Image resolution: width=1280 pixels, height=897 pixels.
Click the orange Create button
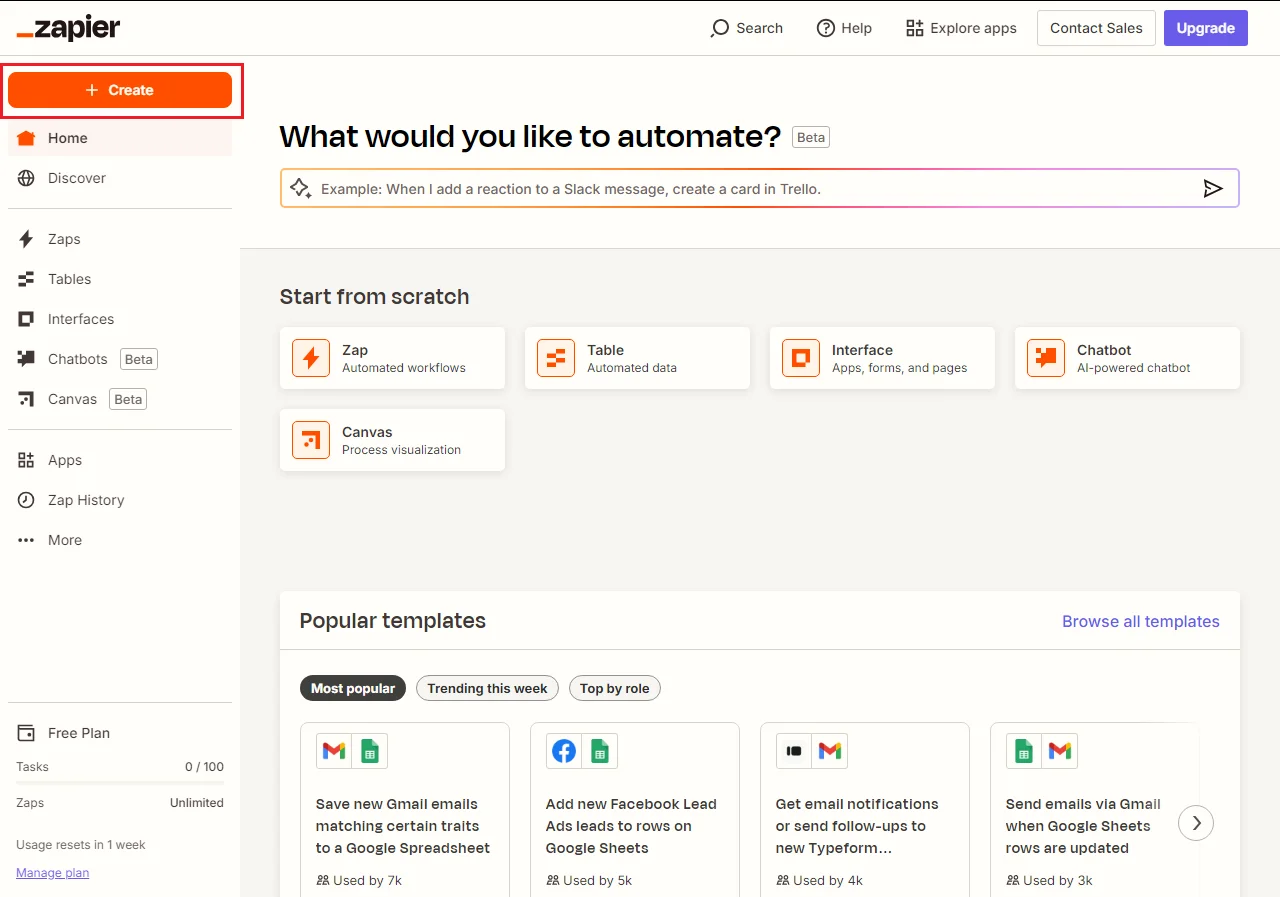pyautogui.click(x=120, y=90)
